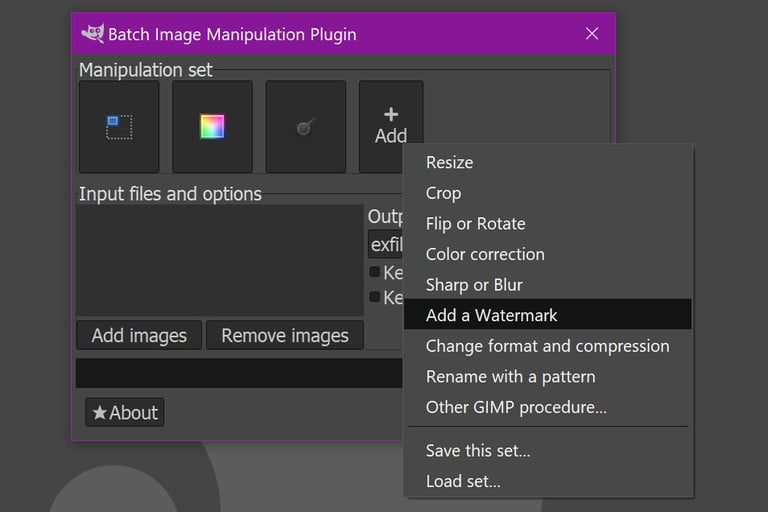Click the Add images button
Screen dimensions: 768x512
[x=139, y=335]
